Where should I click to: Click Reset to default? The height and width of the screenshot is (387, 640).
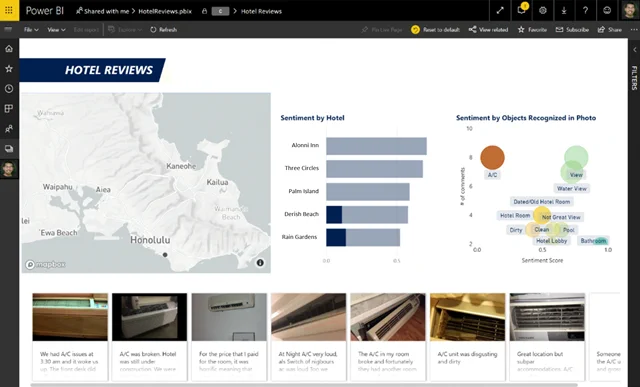[x=436, y=30]
